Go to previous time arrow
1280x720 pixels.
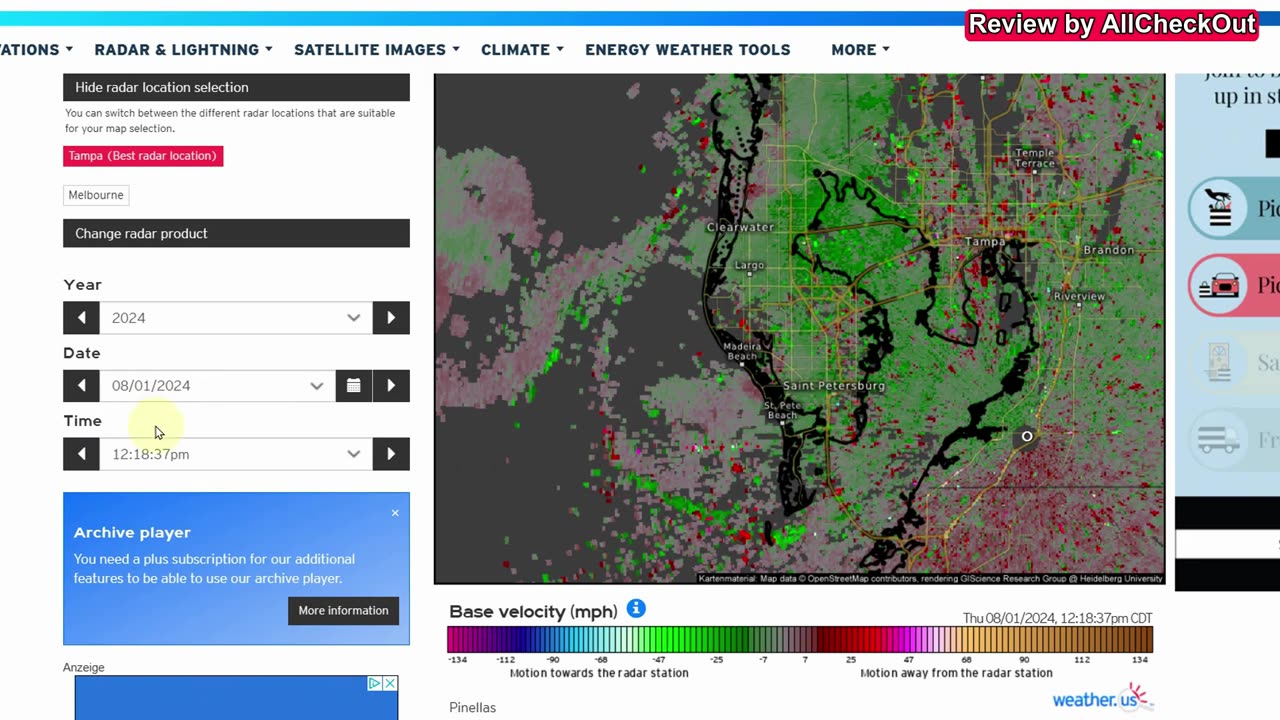81,454
